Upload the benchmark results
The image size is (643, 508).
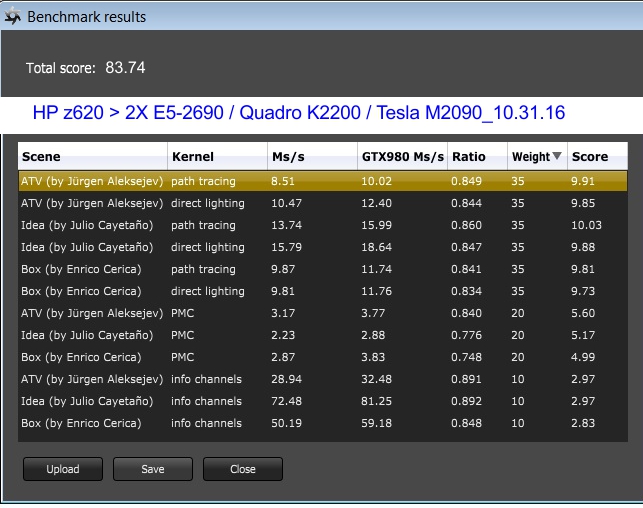pyautogui.click(x=63, y=469)
